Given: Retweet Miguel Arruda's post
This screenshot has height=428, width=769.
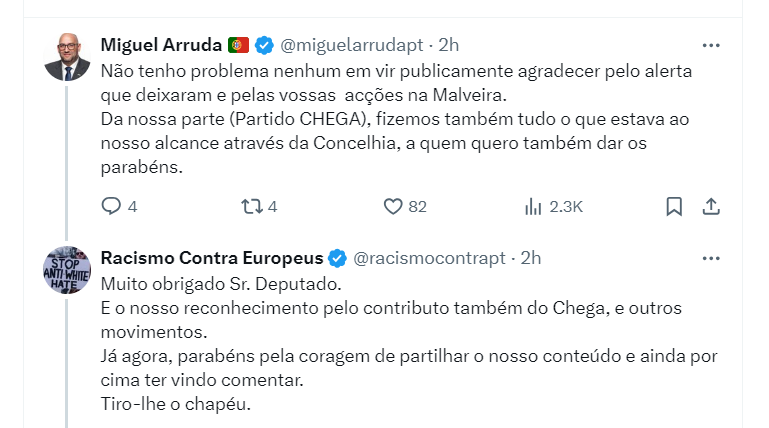Looking at the screenshot, I should point(252,206).
